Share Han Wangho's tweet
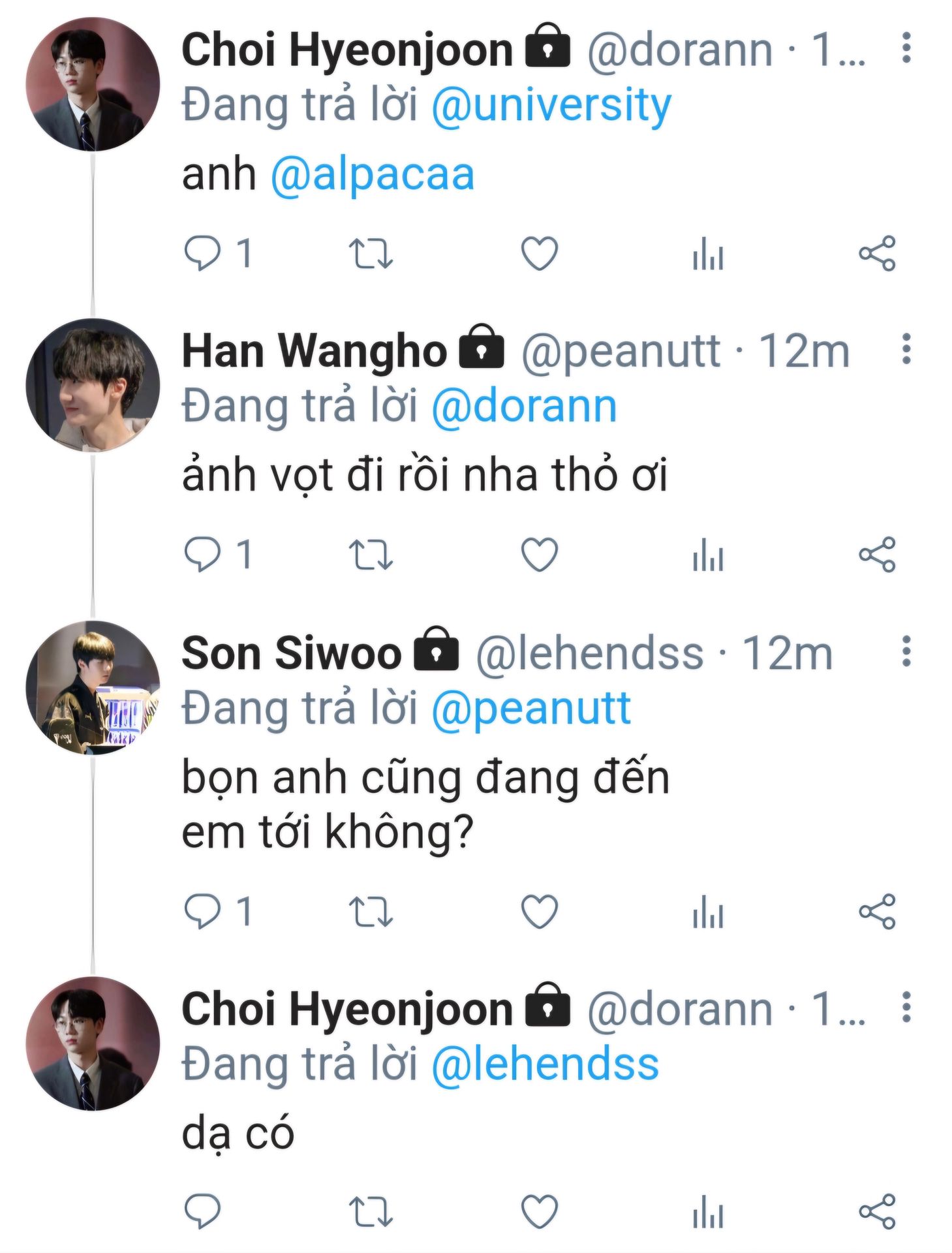This screenshot has width=952, height=1253. click(x=877, y=555)
